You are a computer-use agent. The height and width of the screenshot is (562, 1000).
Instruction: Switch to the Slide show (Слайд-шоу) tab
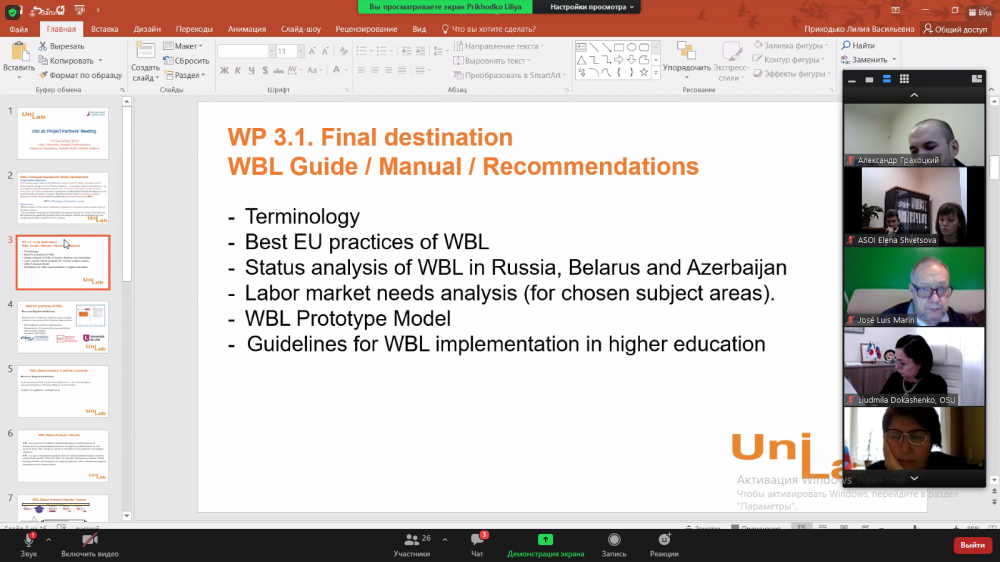pos(301,29)
